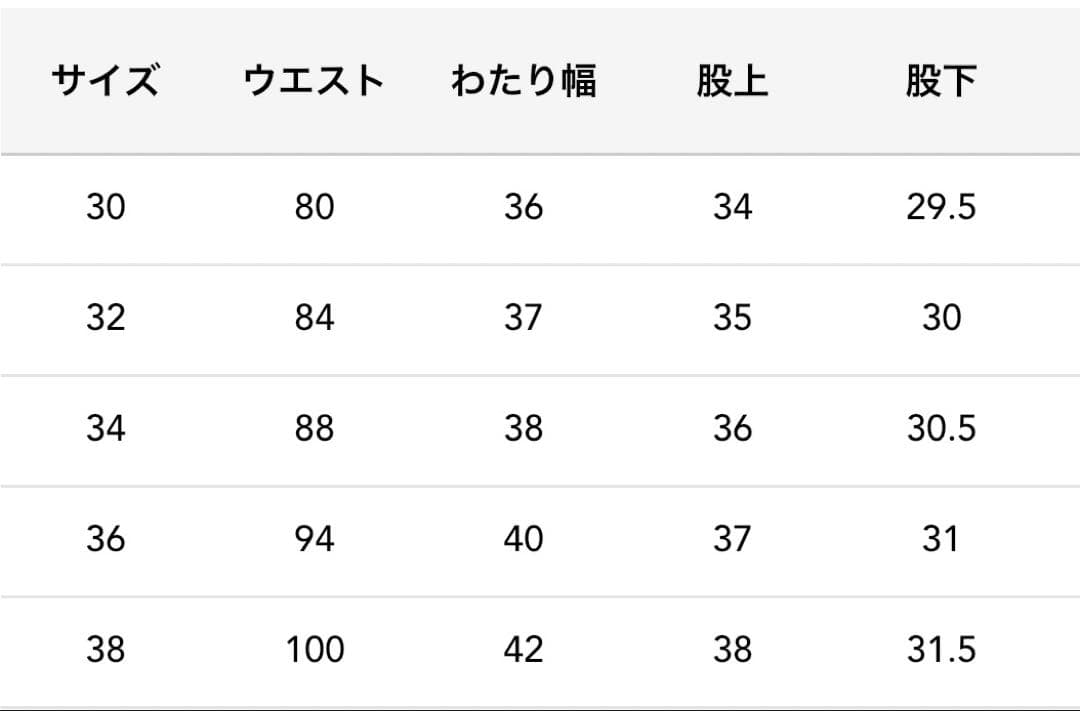
Task: Select waist value 80
Action: 314,208
